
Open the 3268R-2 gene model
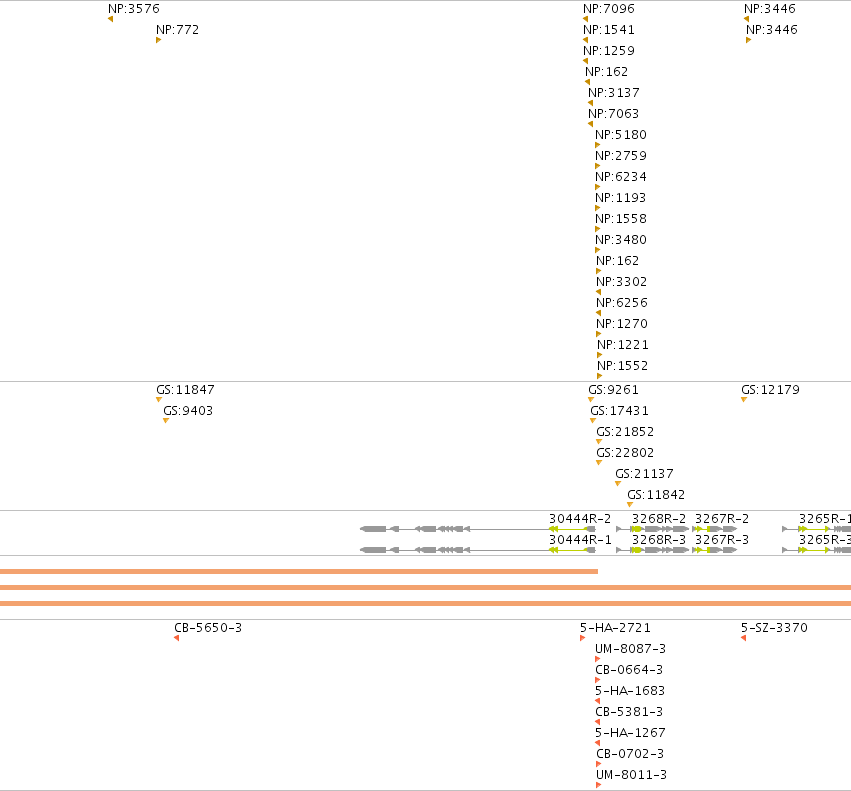(653, 529)
